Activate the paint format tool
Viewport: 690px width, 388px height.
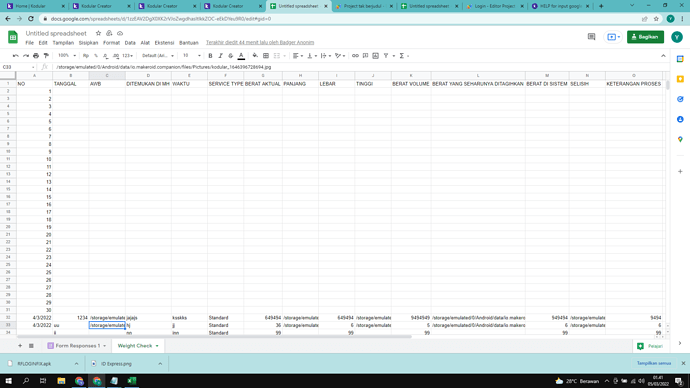(x=46, y=56)
